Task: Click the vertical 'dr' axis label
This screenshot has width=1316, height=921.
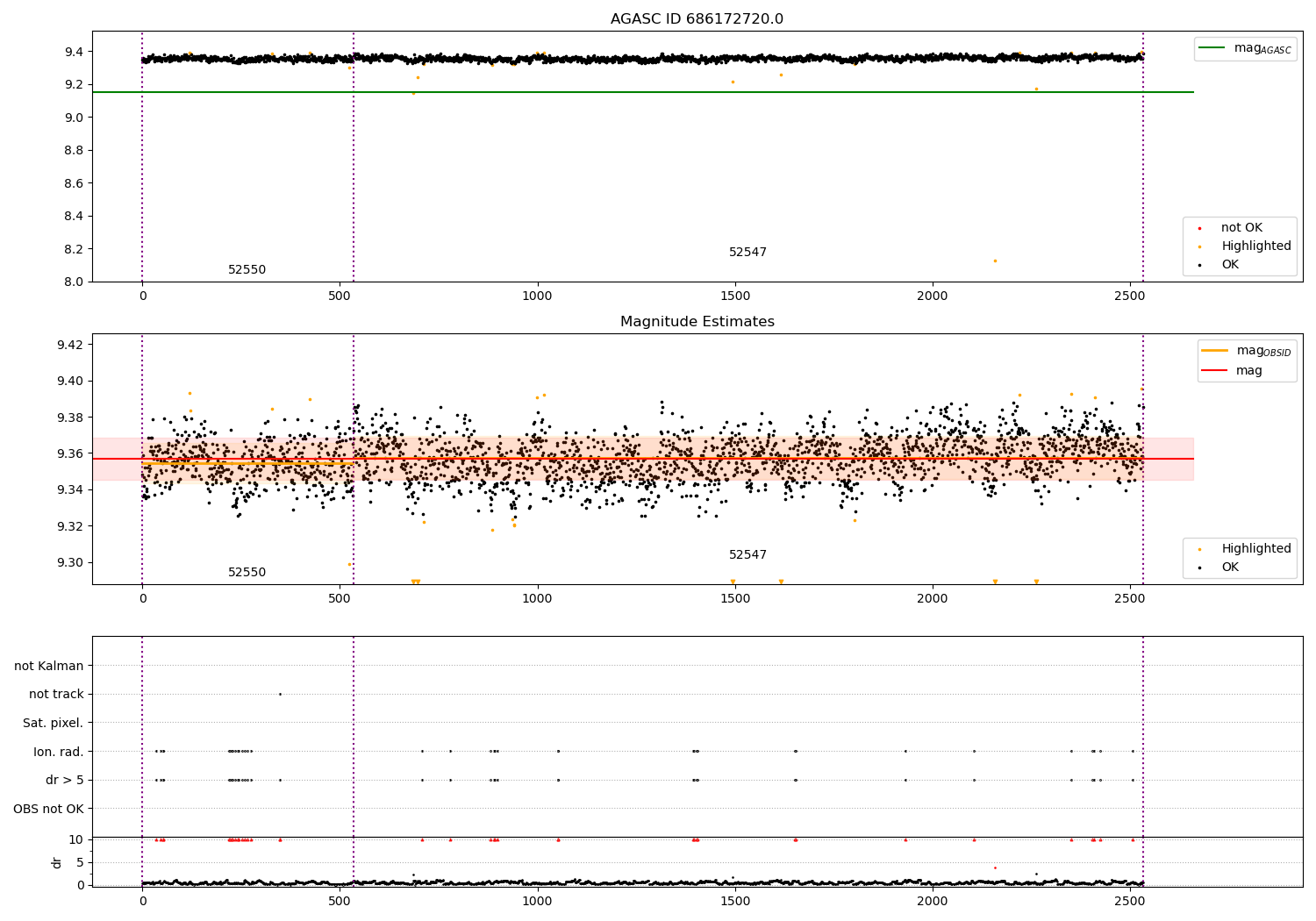Action: click(57, 862)
